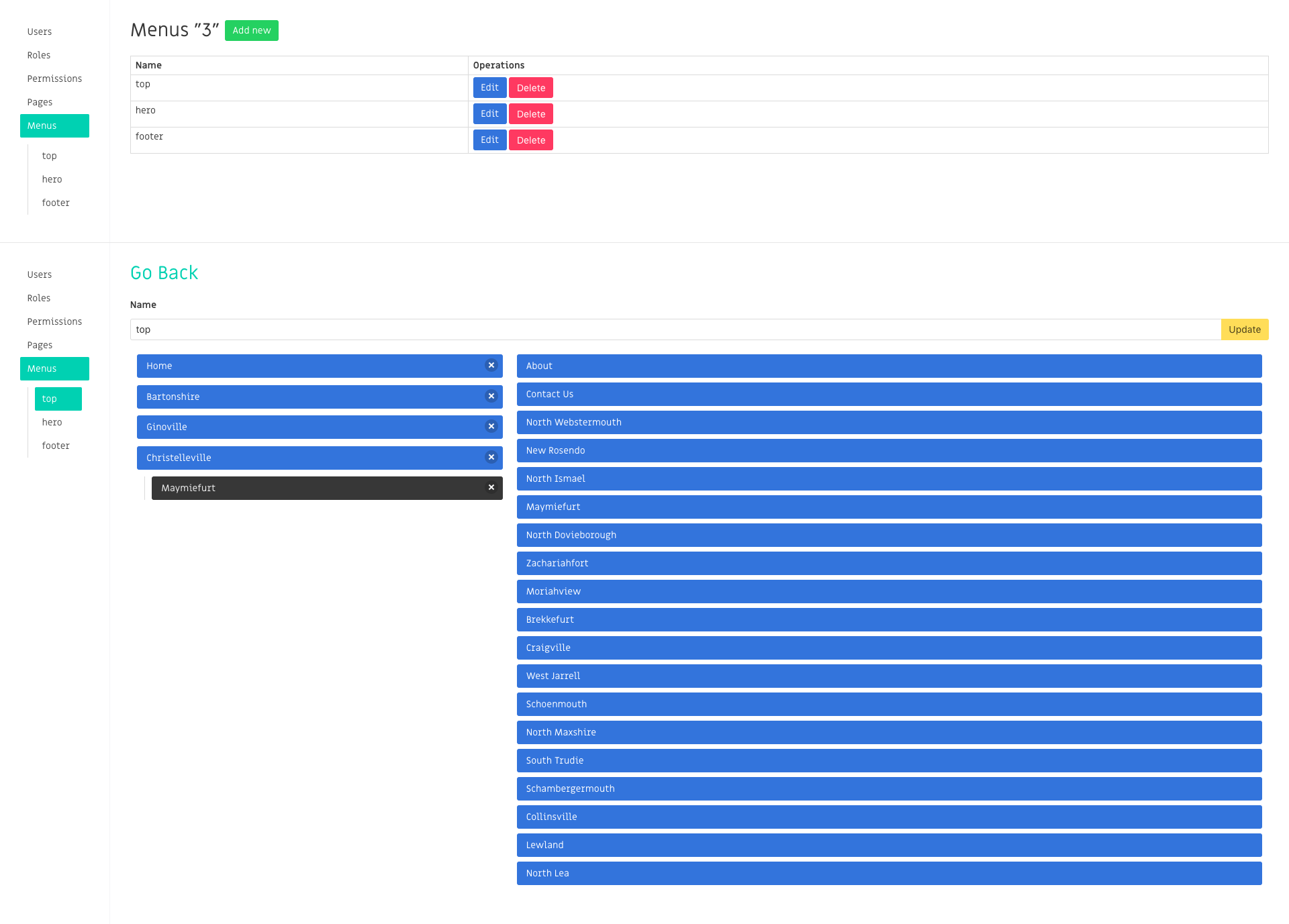The height and width of the screenshot is (924, 1289).
Task: Select footer in the lower sidebar submenu
Action: 56,446
